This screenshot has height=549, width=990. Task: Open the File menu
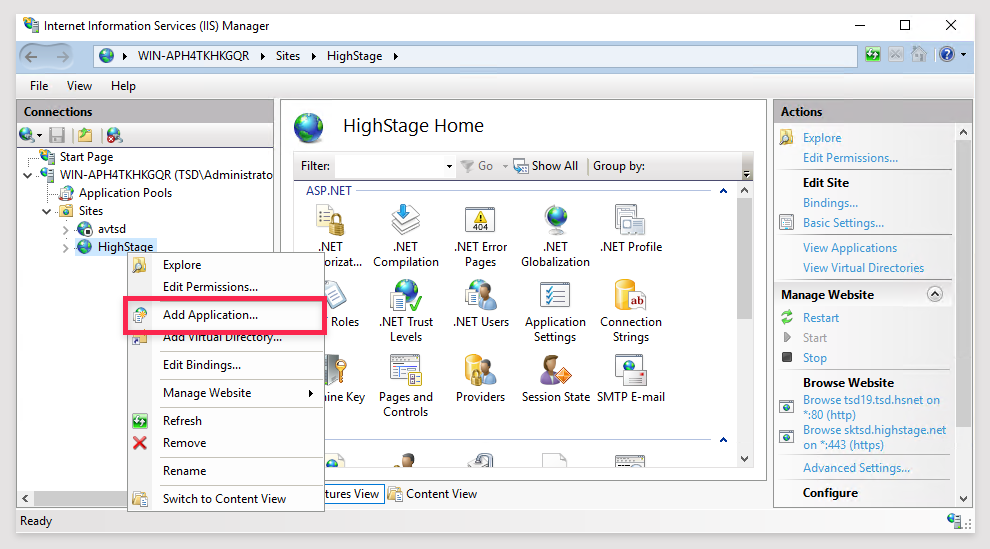39,86
